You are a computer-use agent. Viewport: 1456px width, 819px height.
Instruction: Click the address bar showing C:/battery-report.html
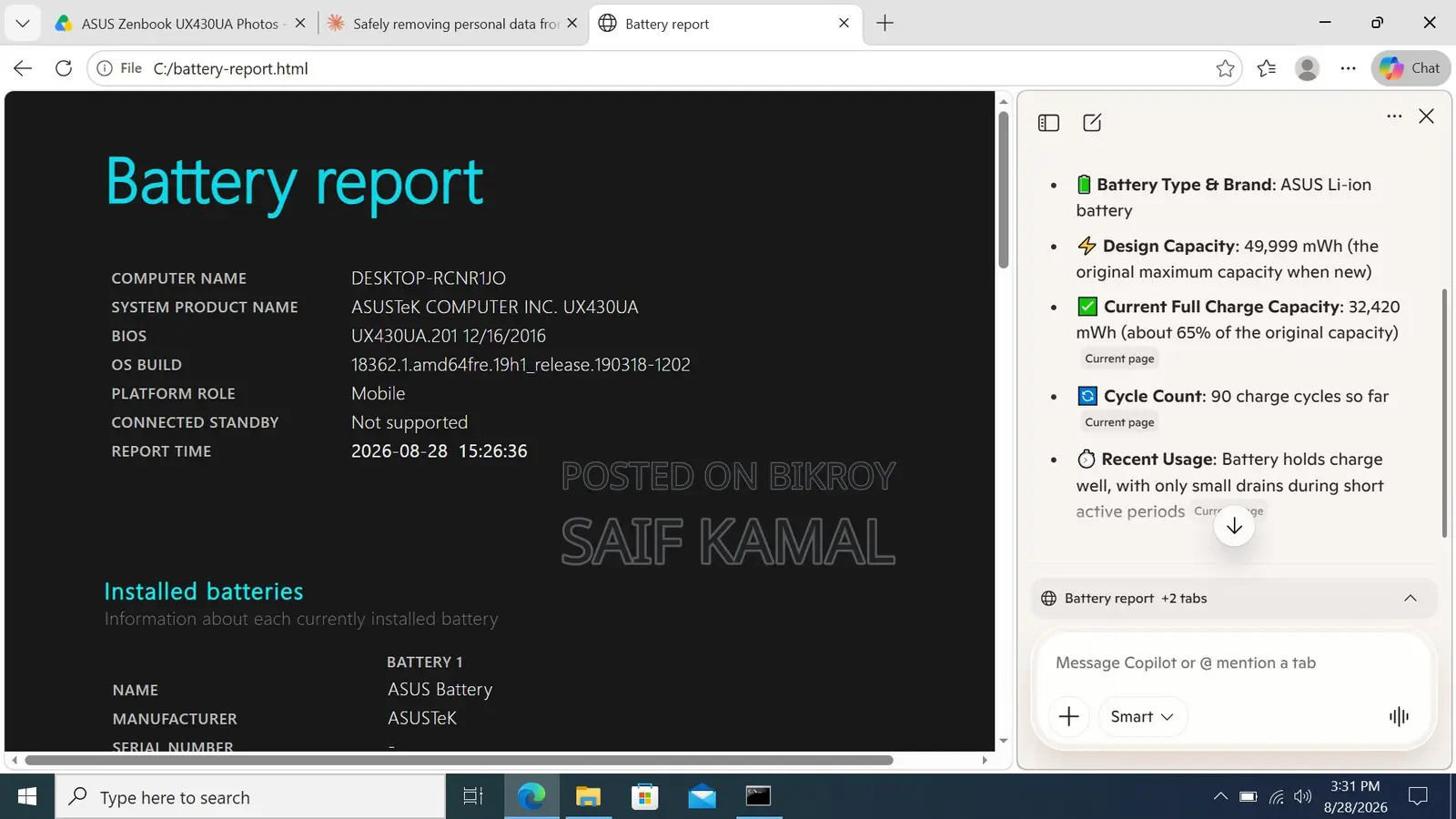tap(664, 68)
